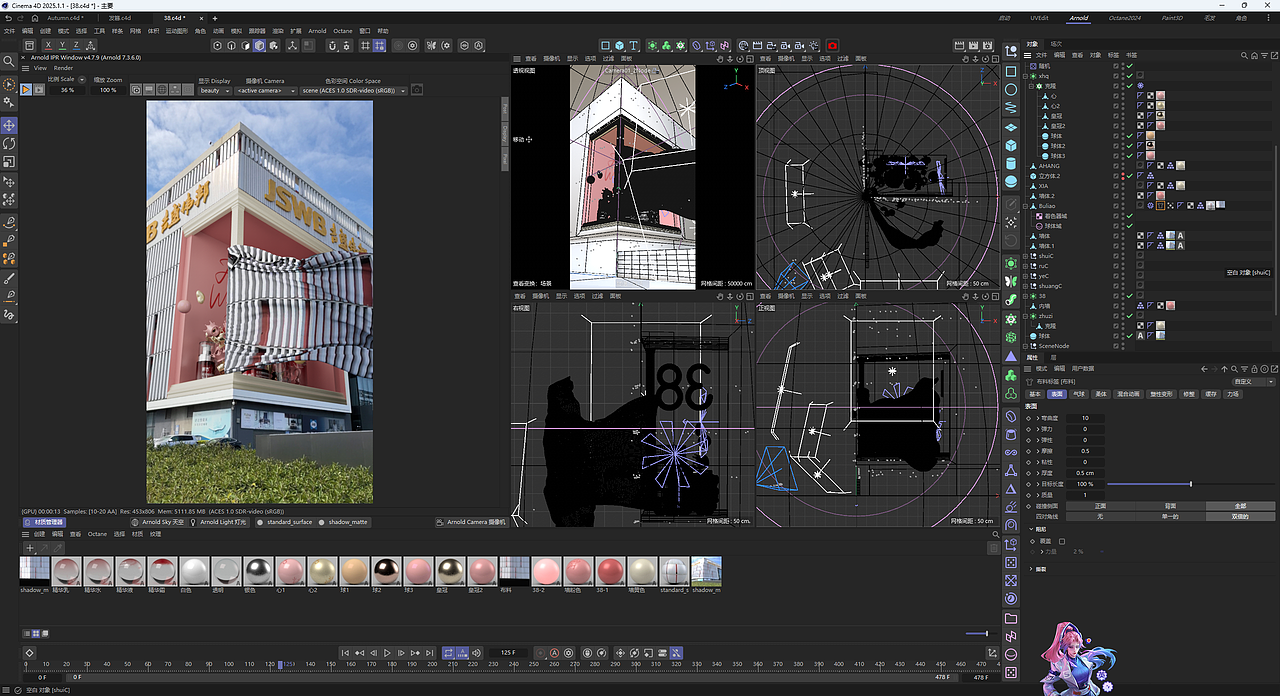1280x696 pixels.
Task: Click the Arnold Light 灯光 button
Action: tap(219, 522)
